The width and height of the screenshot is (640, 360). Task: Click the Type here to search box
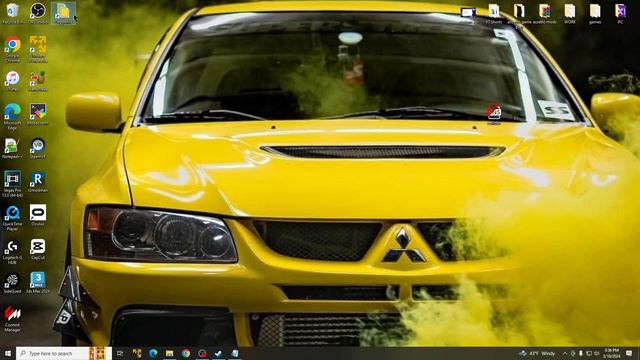tap(64, 353)
